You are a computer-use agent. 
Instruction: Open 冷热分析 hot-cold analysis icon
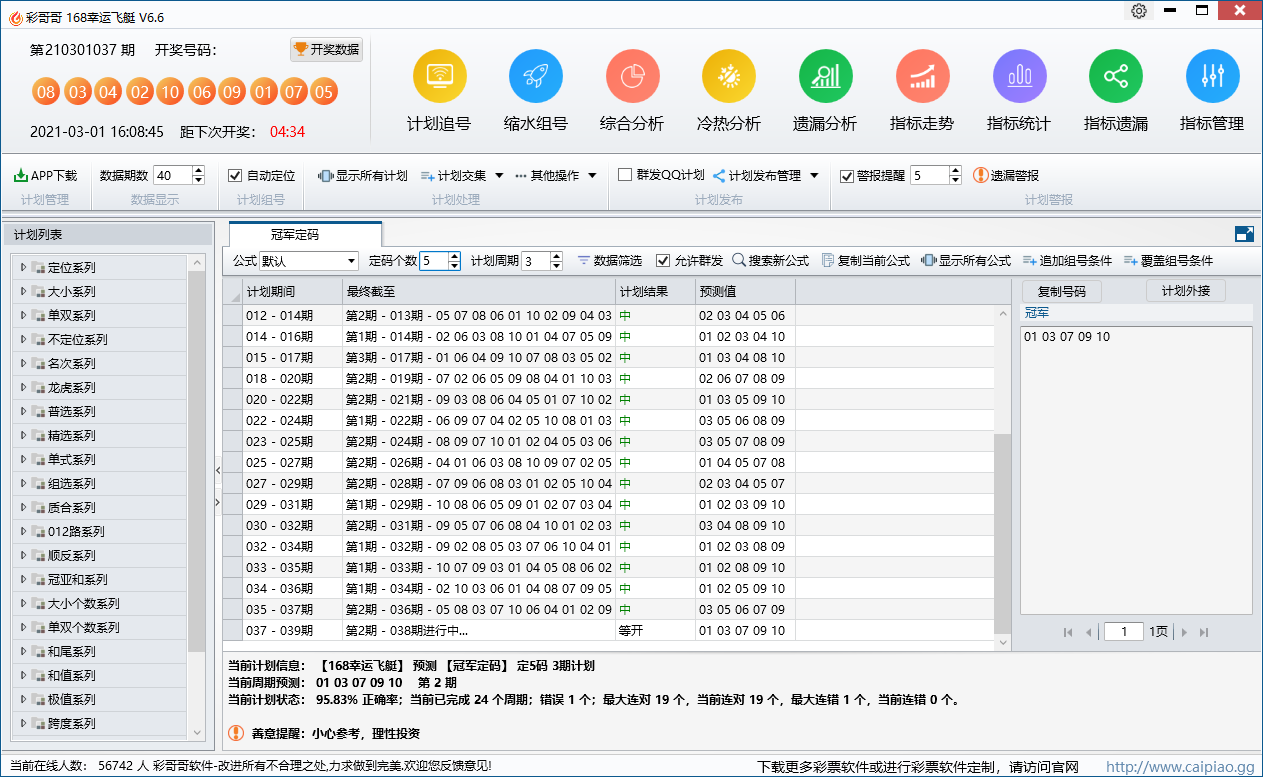(x=728, y=77)
